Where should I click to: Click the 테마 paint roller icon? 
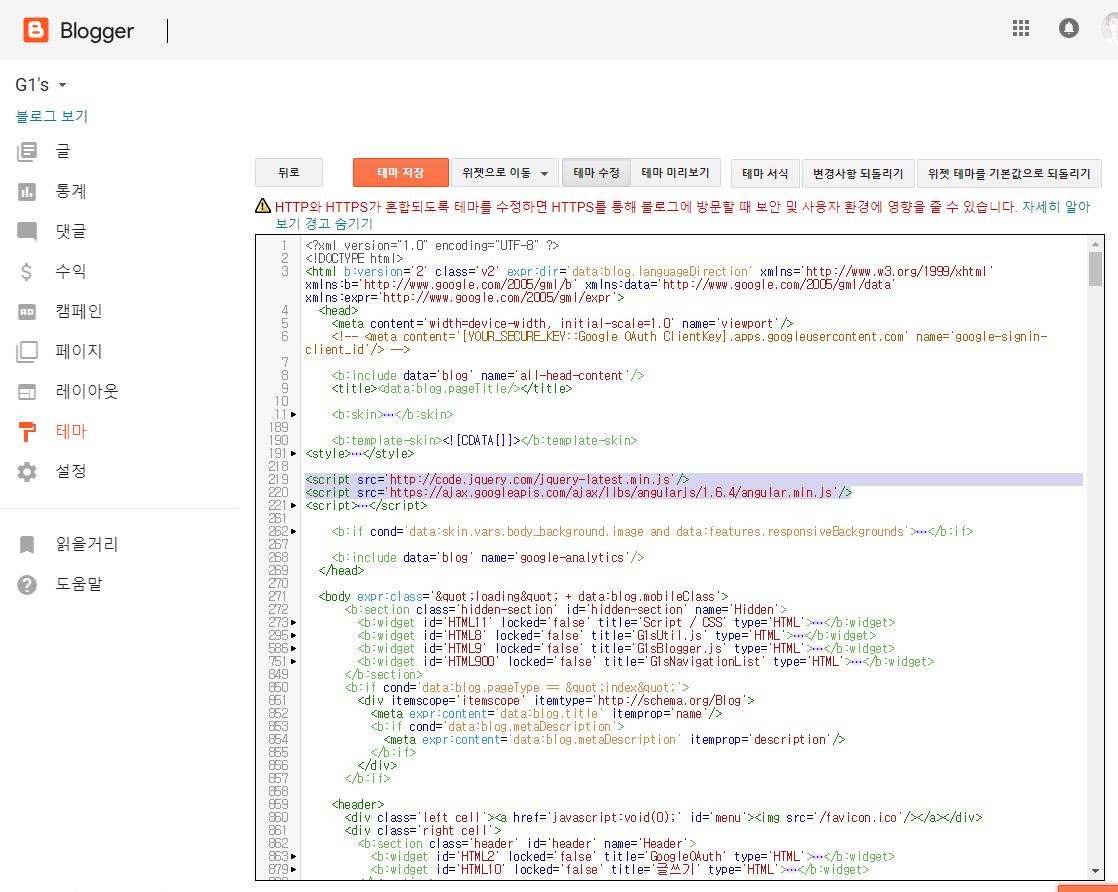coord(27,431)
